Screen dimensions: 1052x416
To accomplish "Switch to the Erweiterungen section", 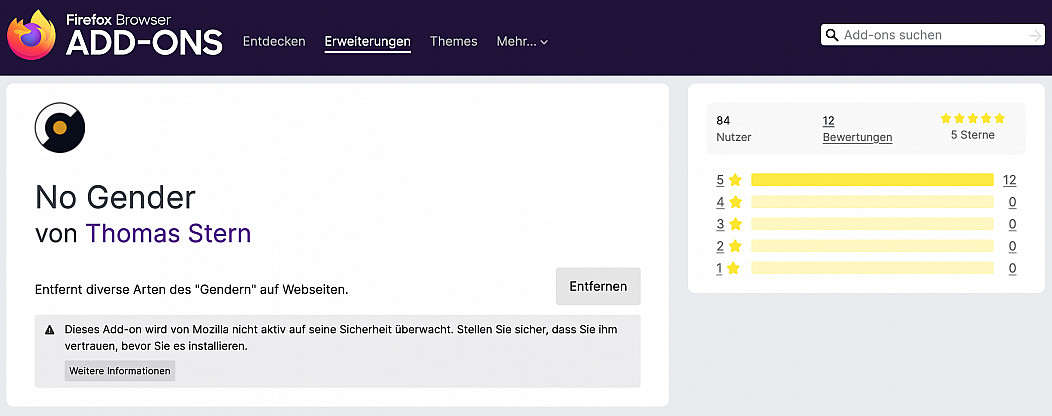I will (367, 41).
